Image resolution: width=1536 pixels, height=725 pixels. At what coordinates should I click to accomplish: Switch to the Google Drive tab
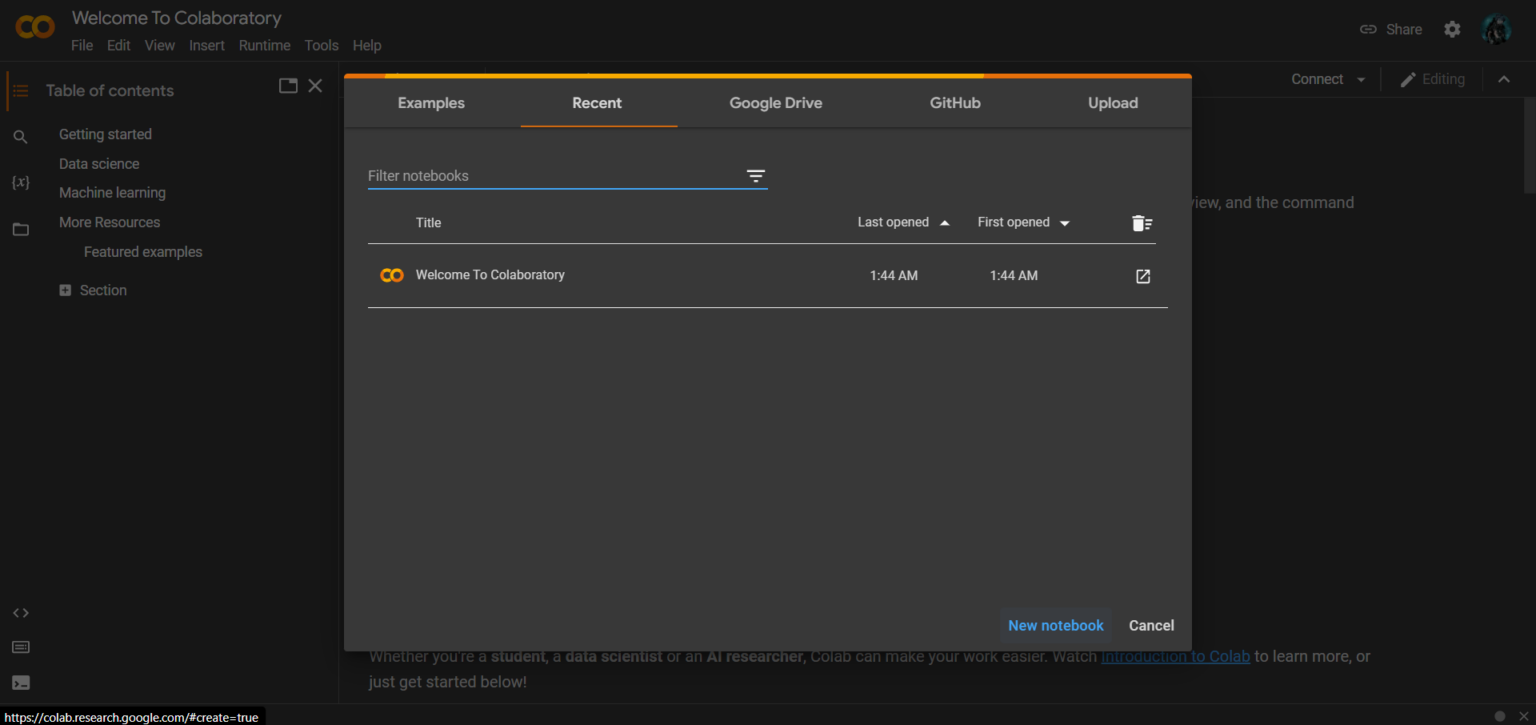775,103
